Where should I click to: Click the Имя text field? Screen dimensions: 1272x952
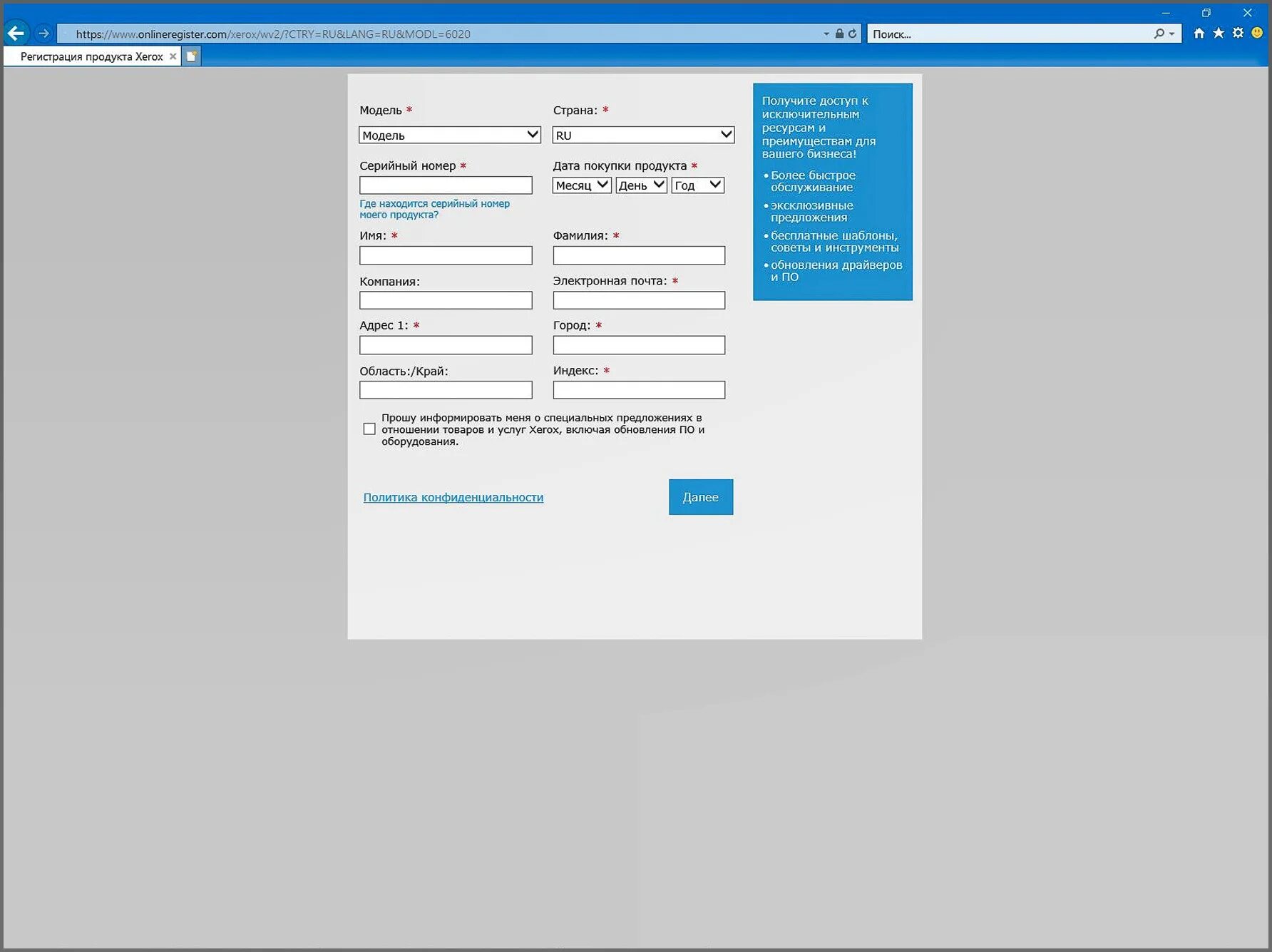click(x=446, y=255)
